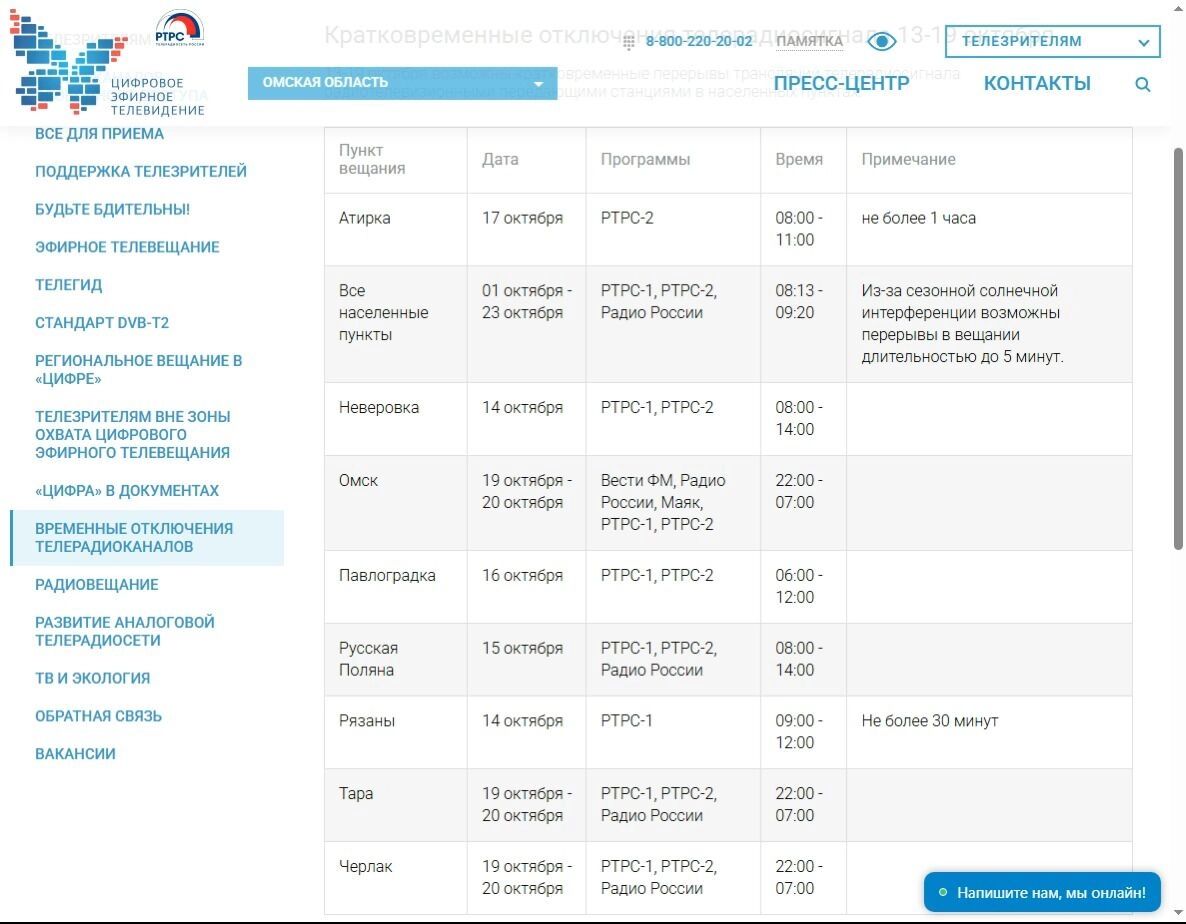1186x924 pixels.
Task: Click the search magnifier icon
Action: [x=1142, y=85]
